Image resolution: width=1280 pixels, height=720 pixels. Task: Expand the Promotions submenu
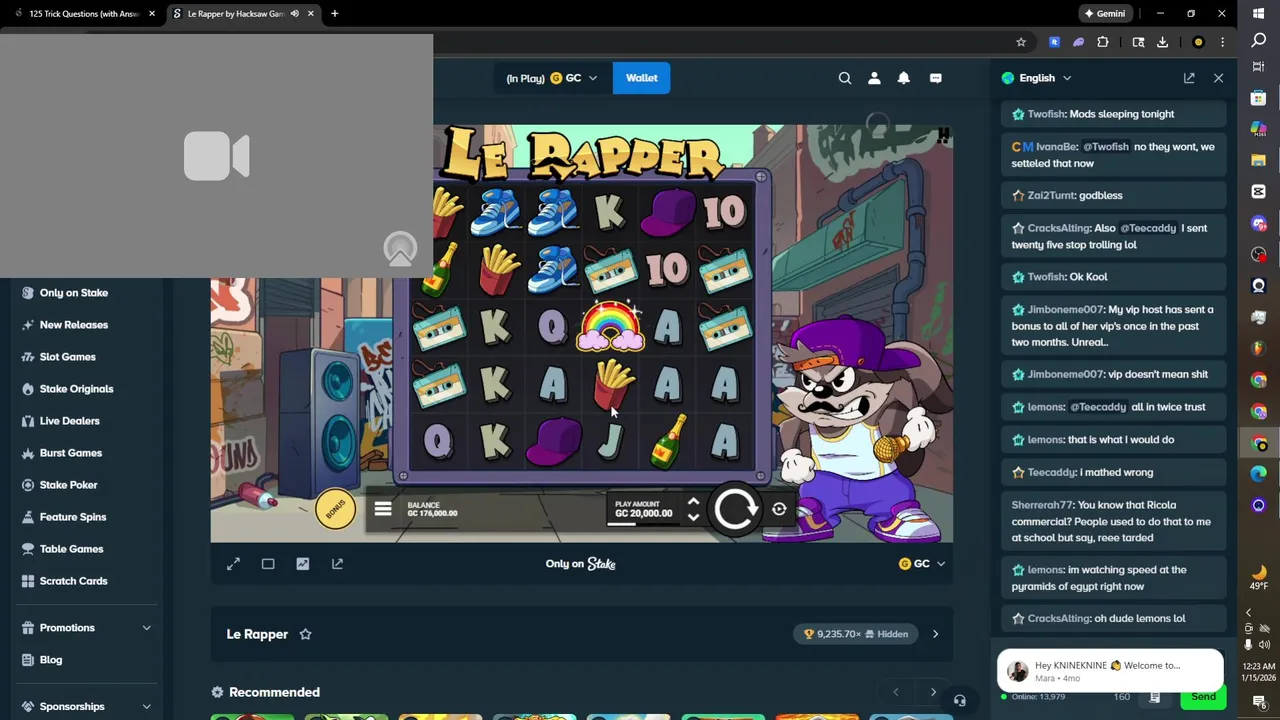[x=146, y=628]
